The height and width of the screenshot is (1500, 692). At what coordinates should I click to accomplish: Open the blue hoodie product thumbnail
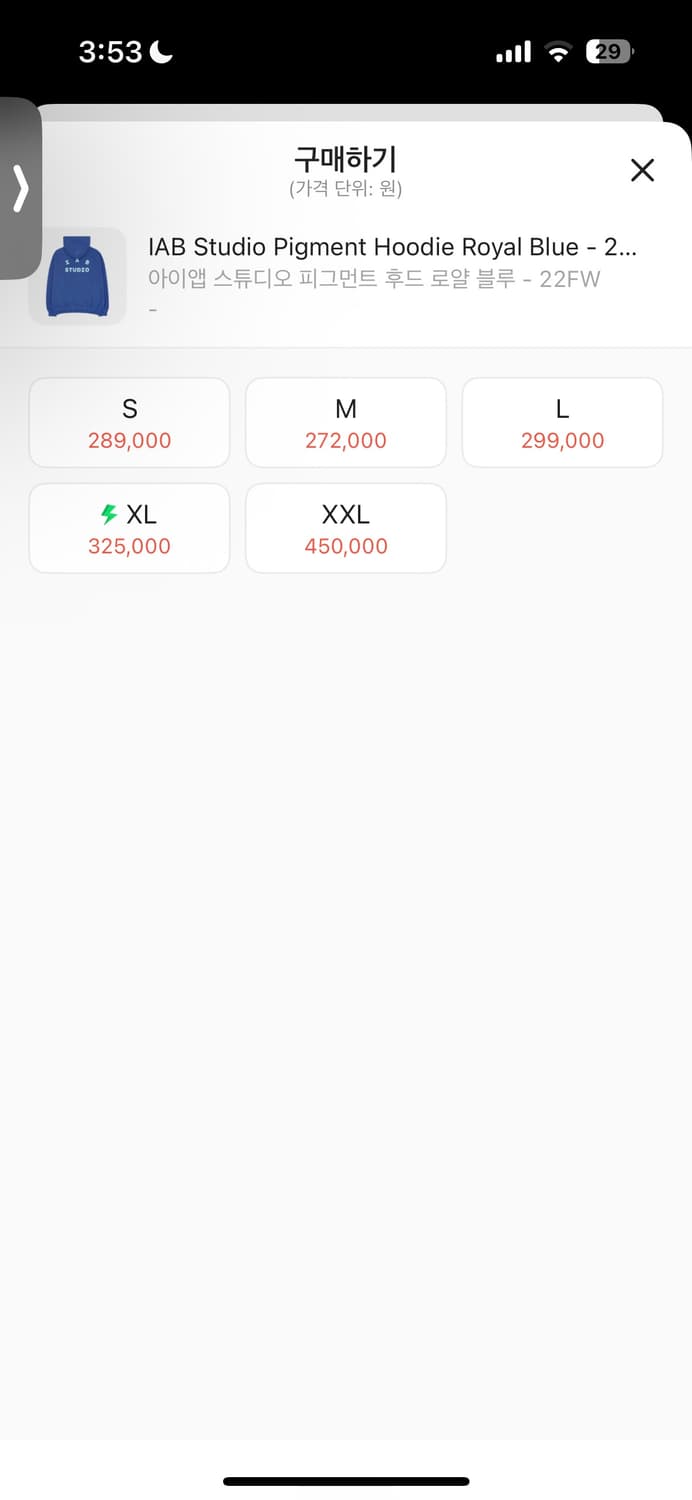pos(77,276)
